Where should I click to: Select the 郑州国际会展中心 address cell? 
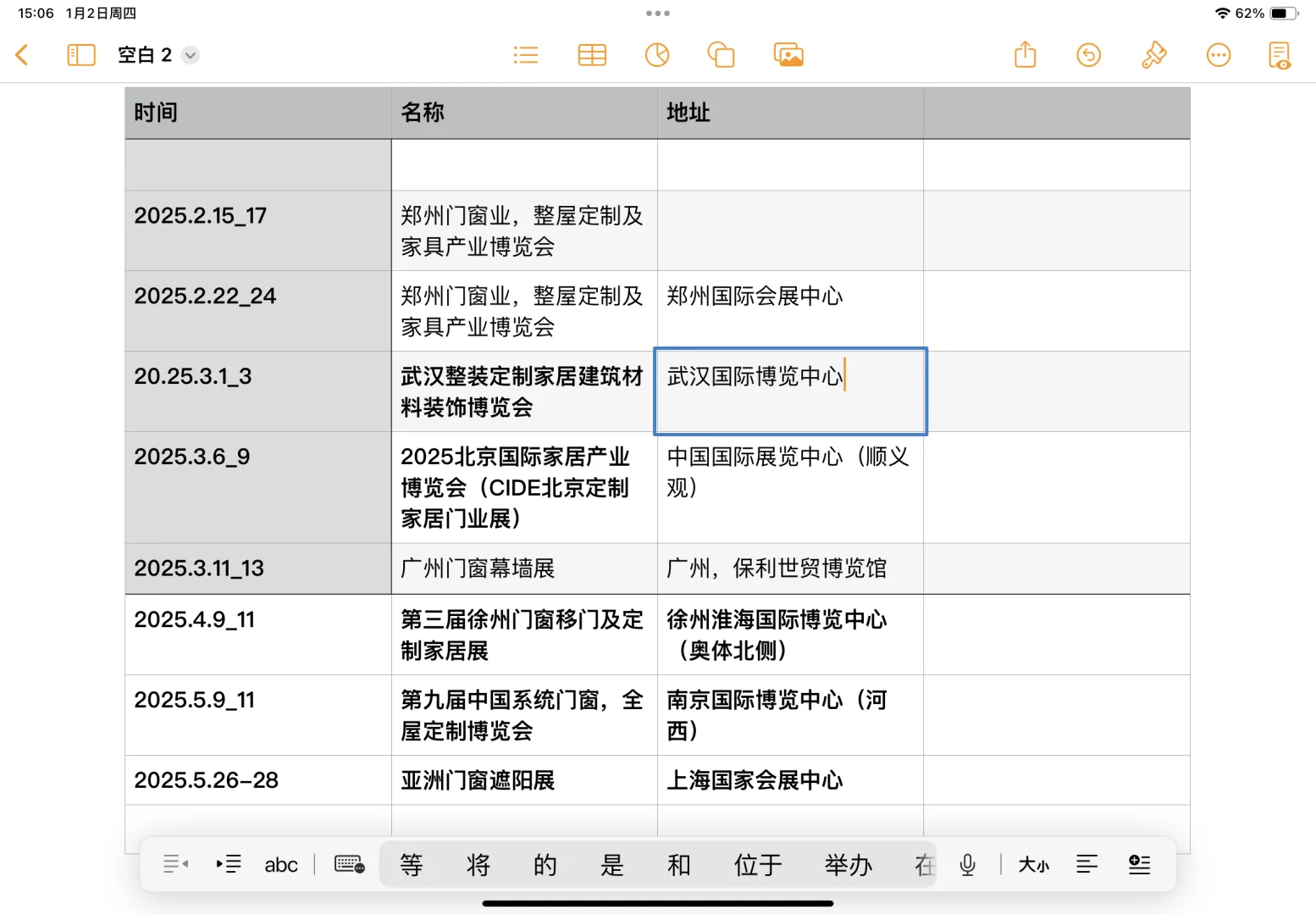pyautogui.click(x=790, y=311)
